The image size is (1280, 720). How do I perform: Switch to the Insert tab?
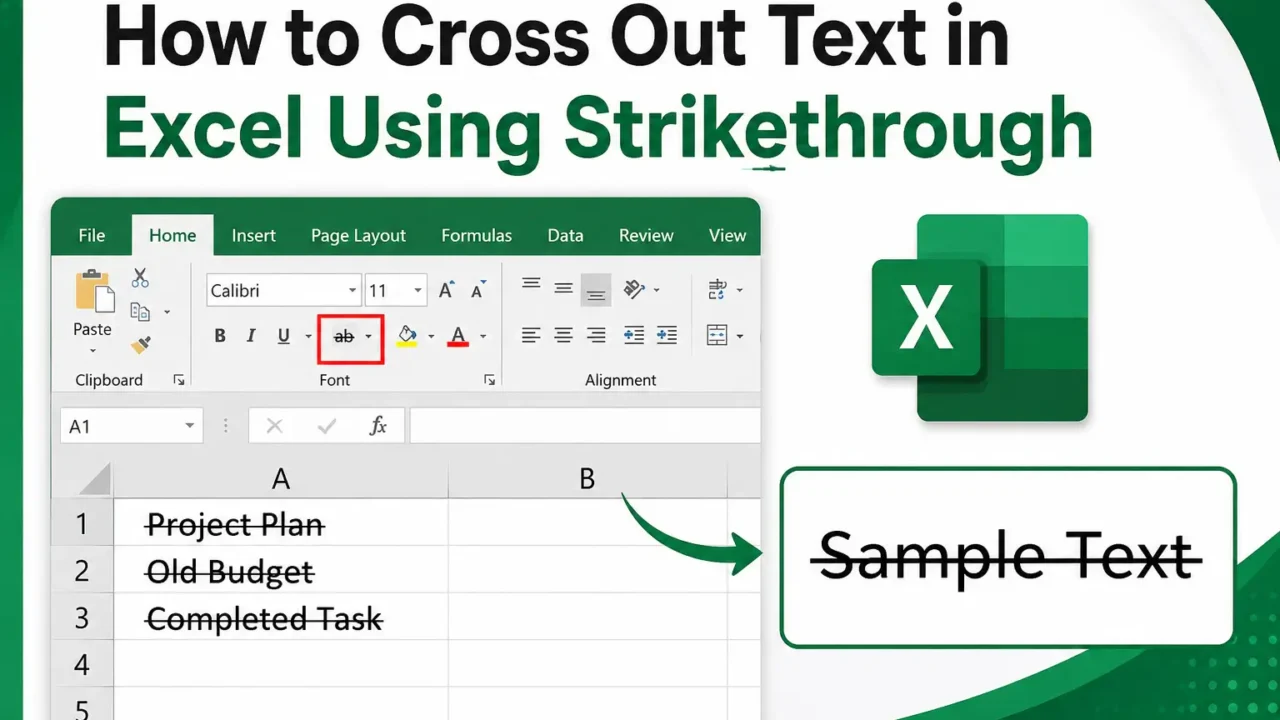coord(254,236)
